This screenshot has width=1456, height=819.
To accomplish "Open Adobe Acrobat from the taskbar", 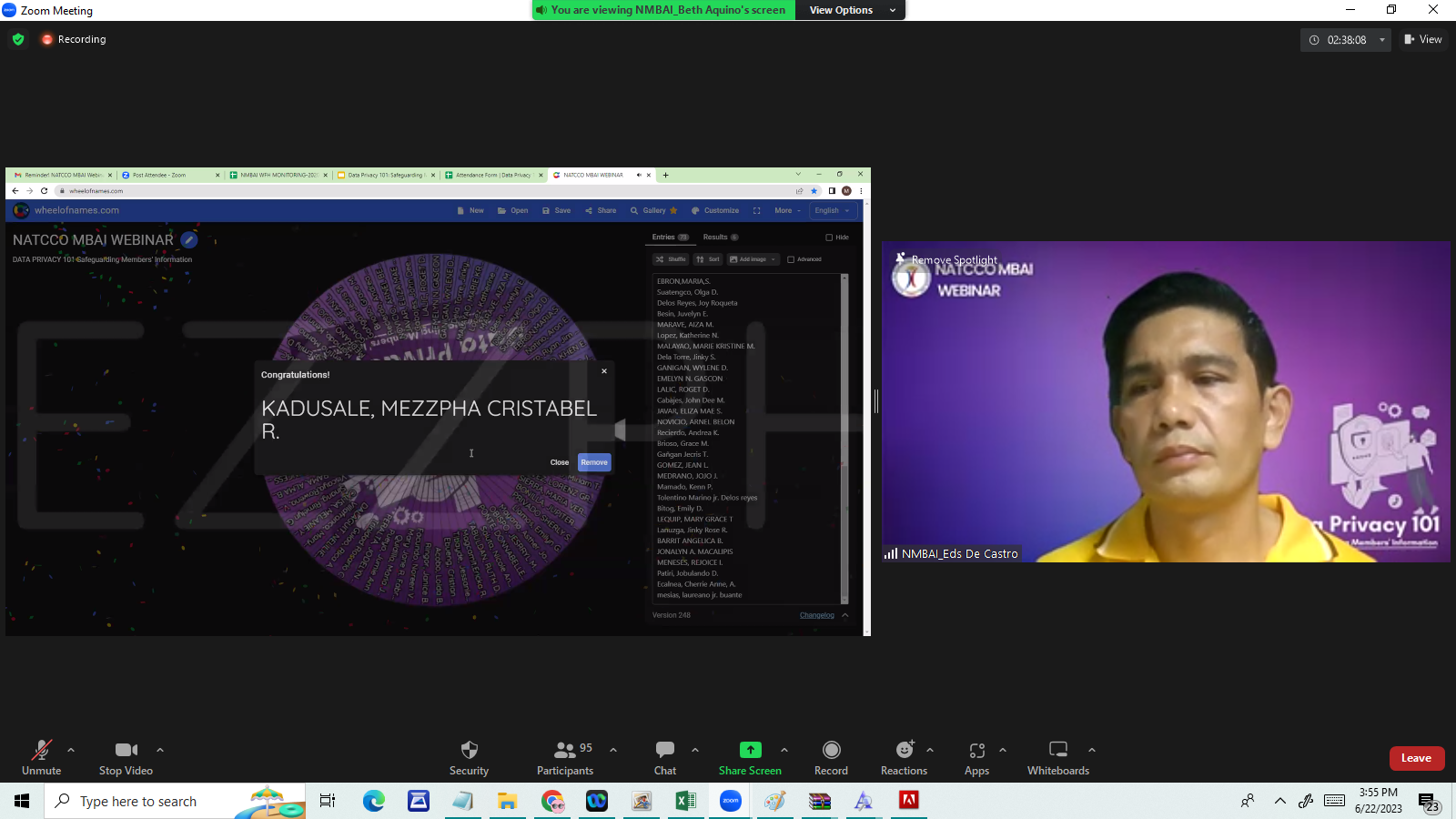I will click(908, 801).
